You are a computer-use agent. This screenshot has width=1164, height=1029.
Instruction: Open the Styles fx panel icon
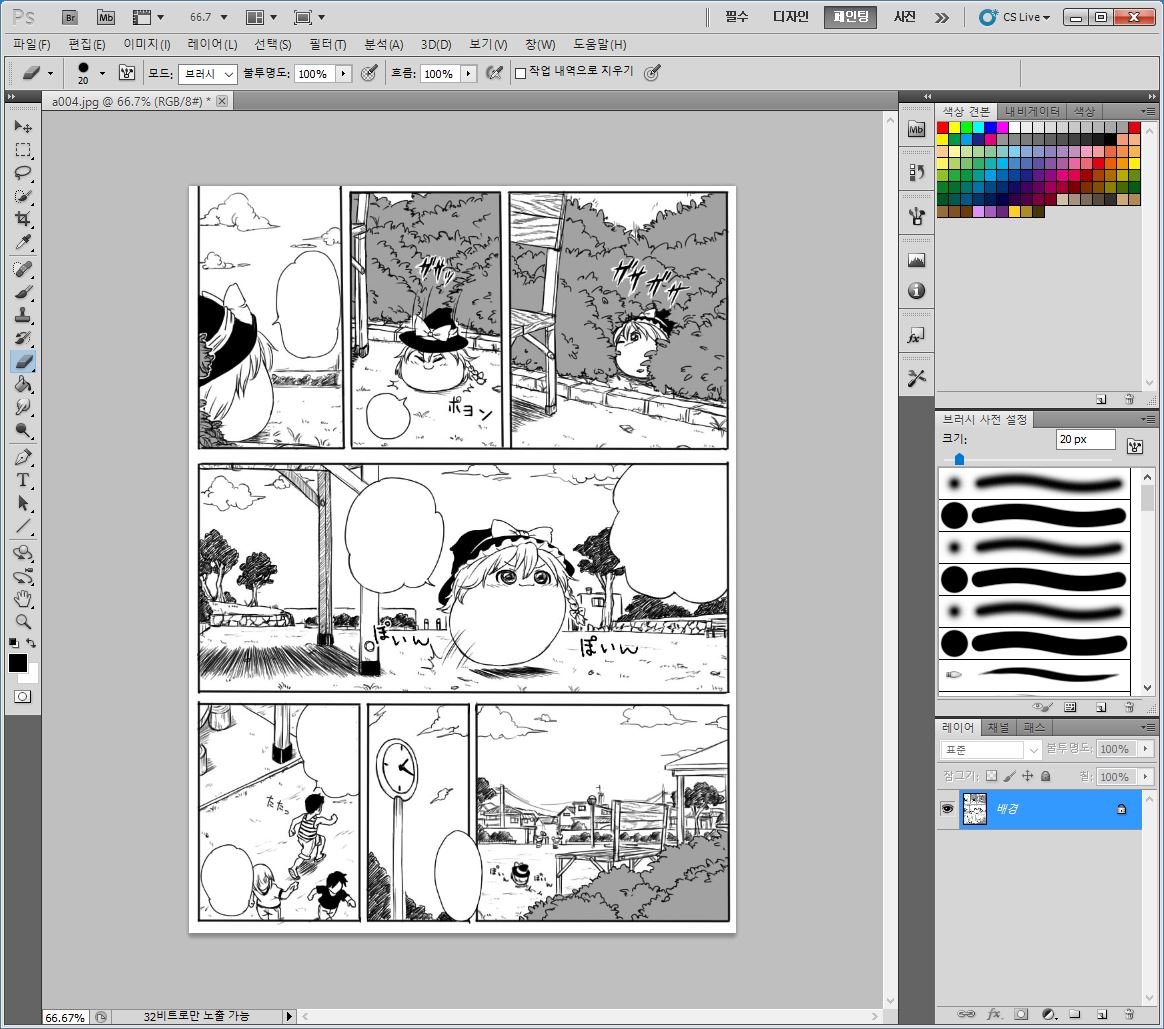[x=916, y=336]
